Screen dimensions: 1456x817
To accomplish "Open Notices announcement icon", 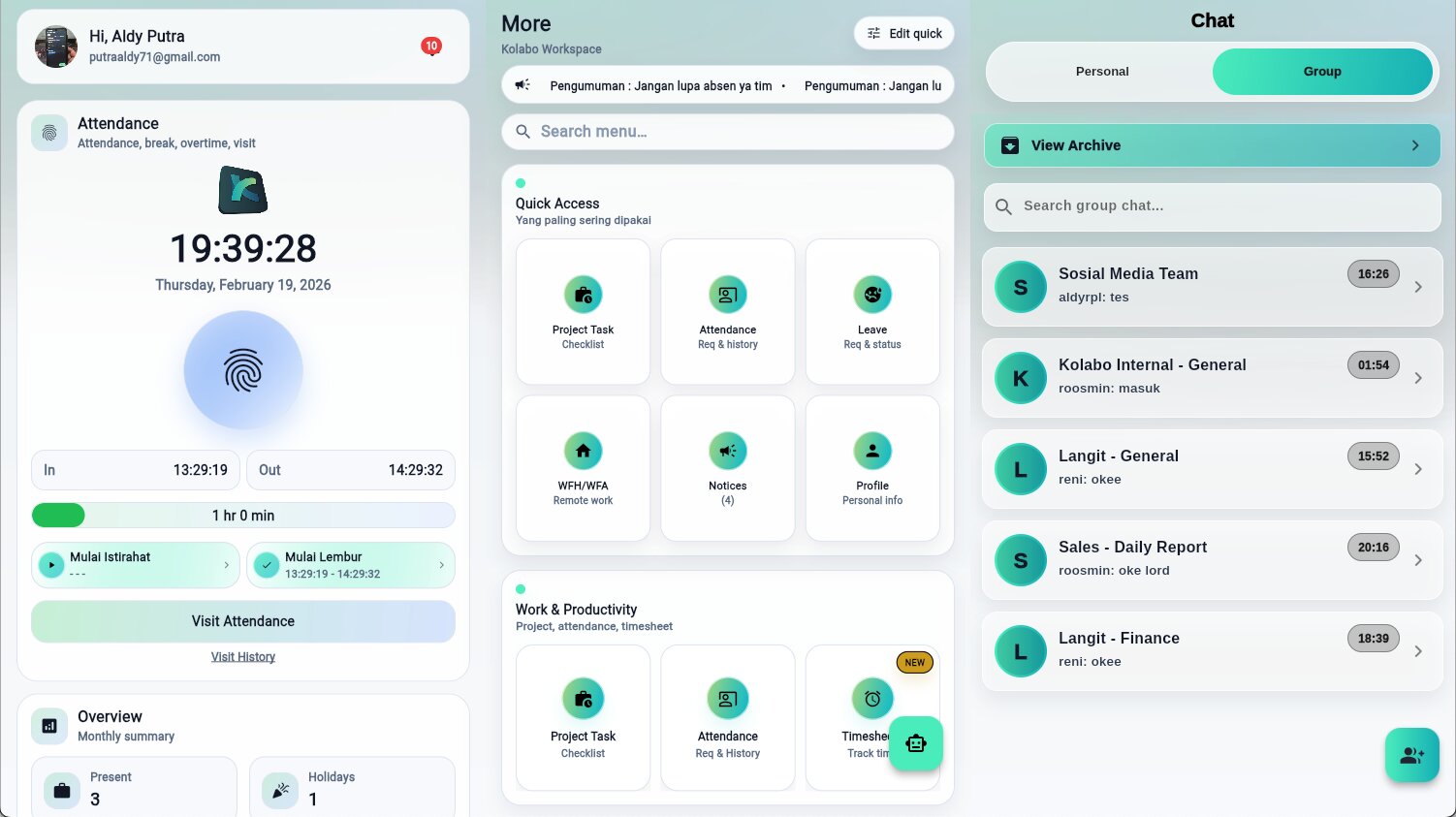I will click(x=727, y=451).
